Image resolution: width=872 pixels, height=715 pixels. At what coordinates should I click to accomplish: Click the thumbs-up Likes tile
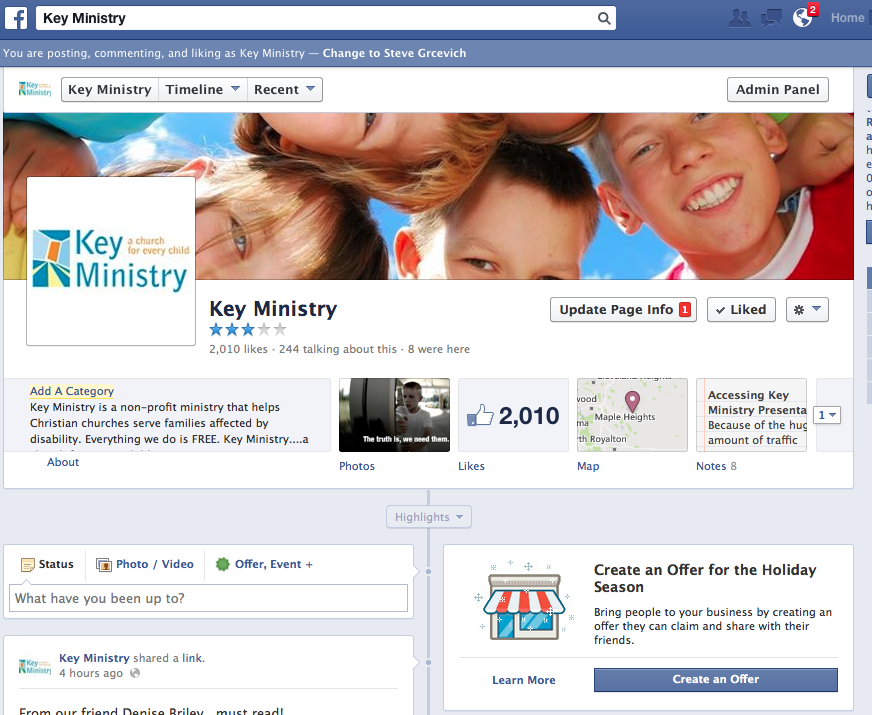[x=513, y=415]
